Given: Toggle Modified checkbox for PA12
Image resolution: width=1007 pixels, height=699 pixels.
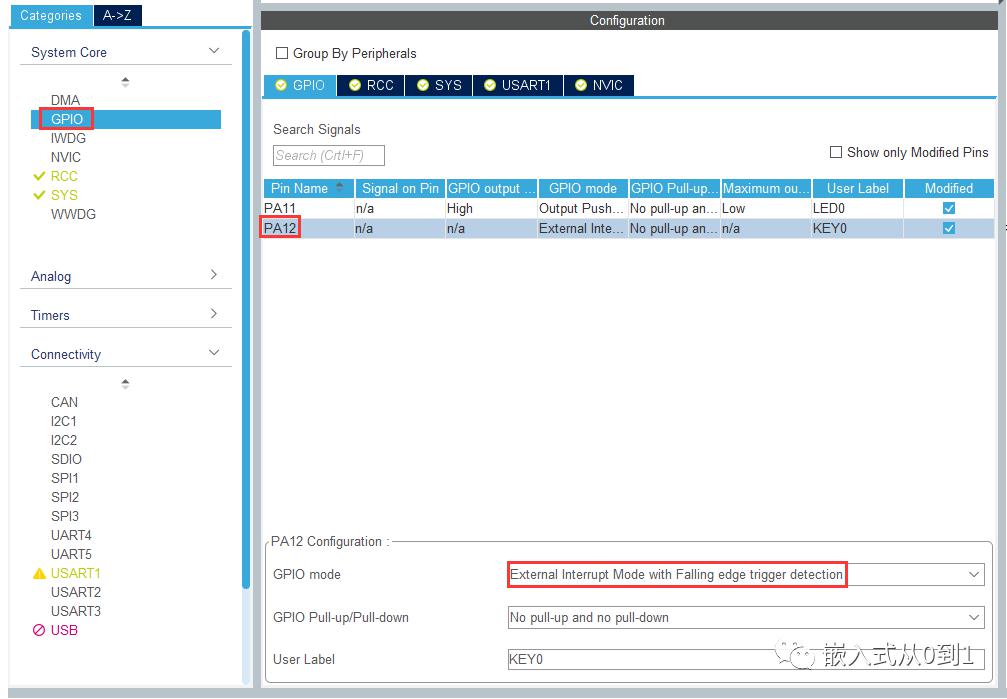Looking at the screenshot, I should point(949,228).
